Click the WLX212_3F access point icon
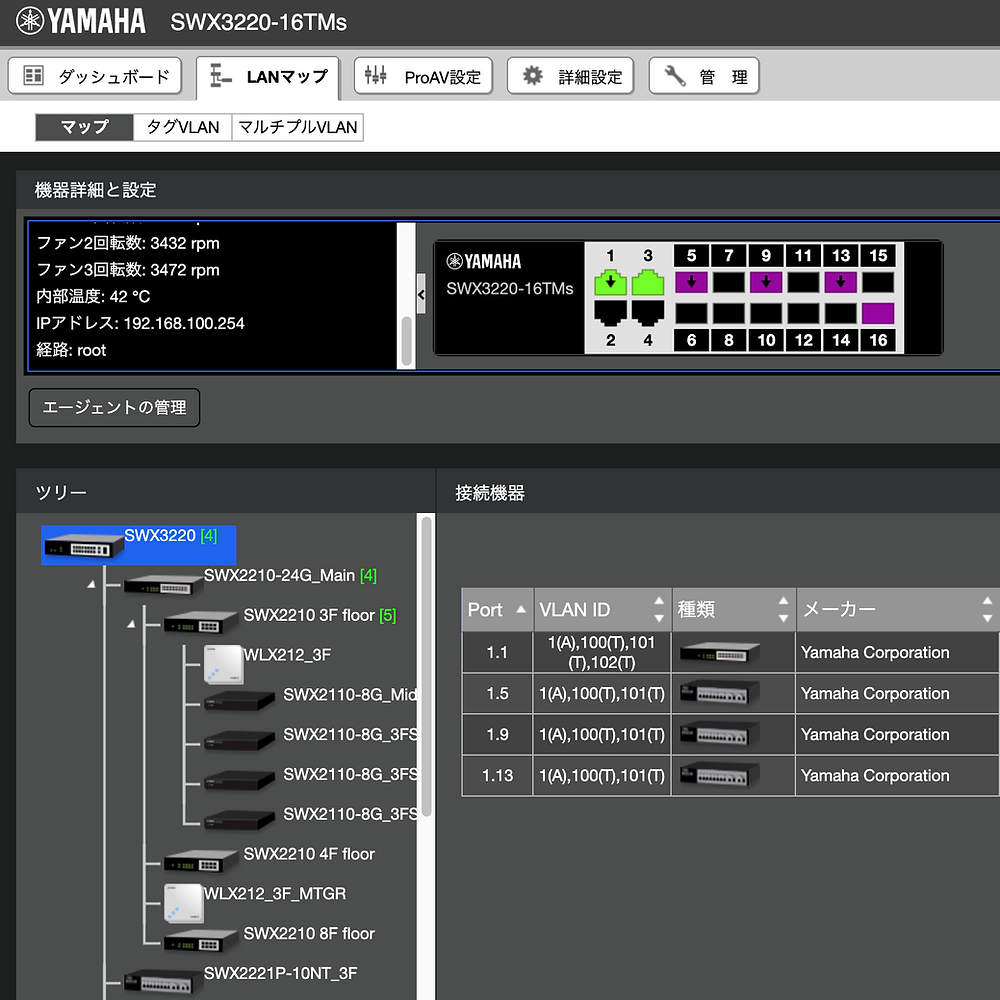 [x=223, y=664]
